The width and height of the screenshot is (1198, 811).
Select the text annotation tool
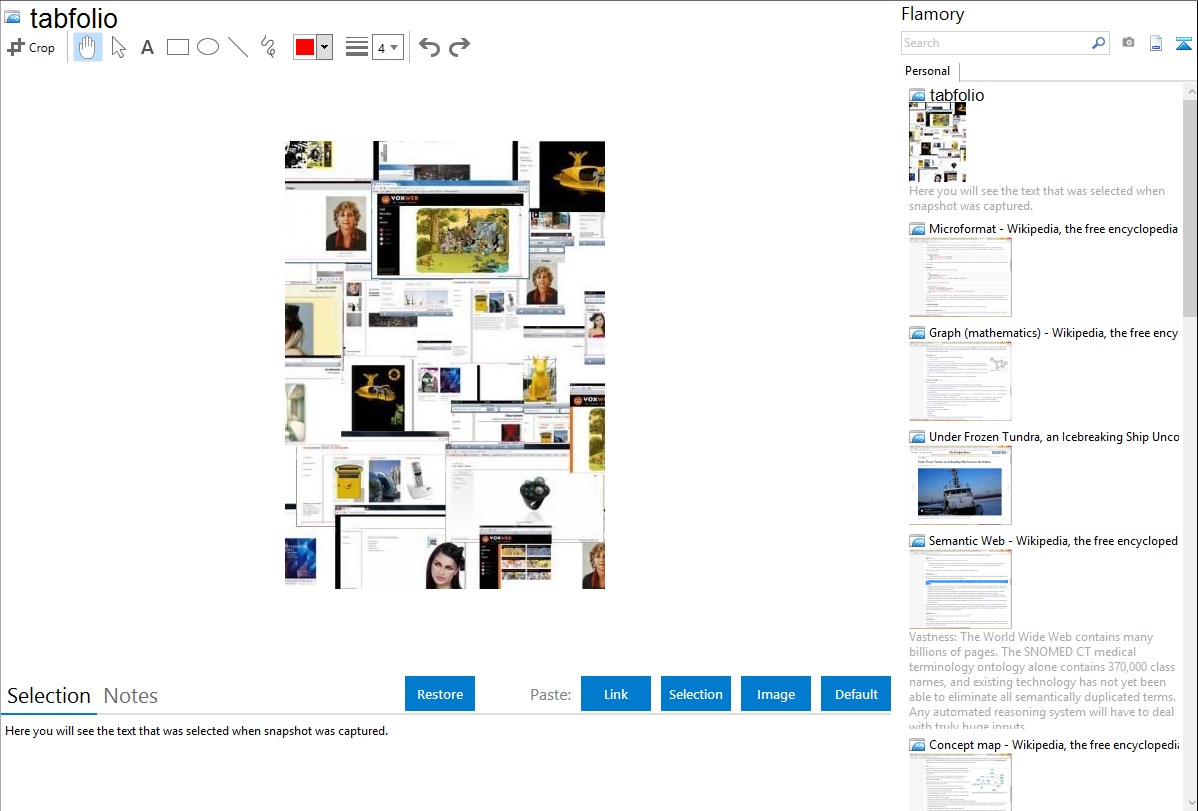[147, 47]
